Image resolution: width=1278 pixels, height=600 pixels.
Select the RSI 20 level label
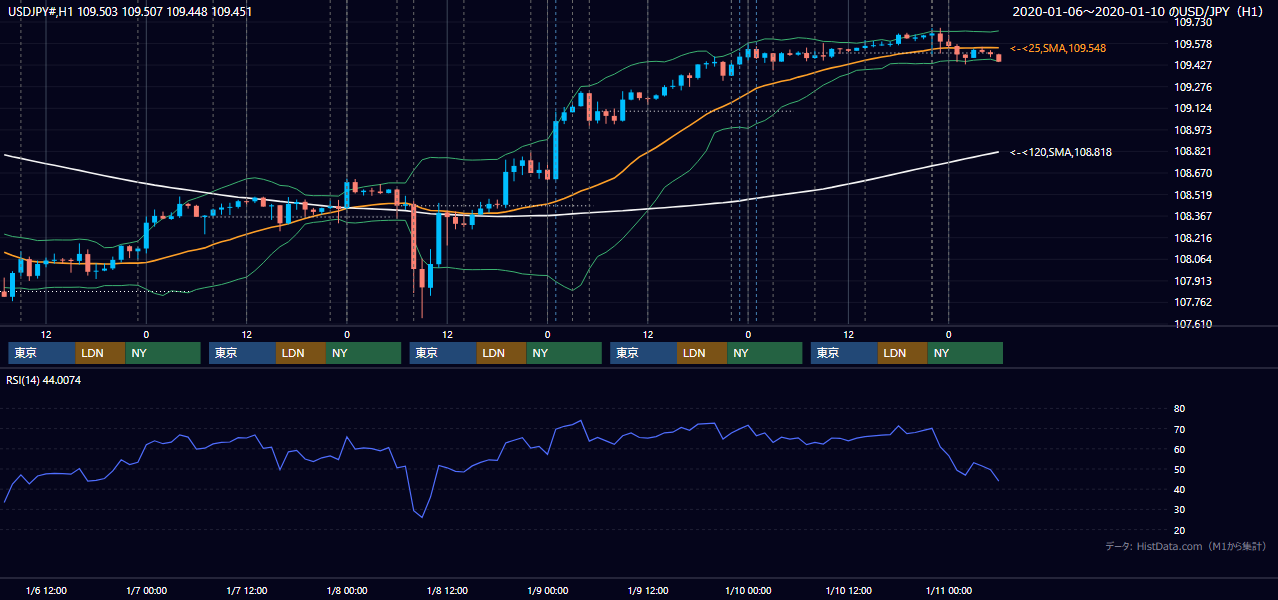(x=1179, y=530)
